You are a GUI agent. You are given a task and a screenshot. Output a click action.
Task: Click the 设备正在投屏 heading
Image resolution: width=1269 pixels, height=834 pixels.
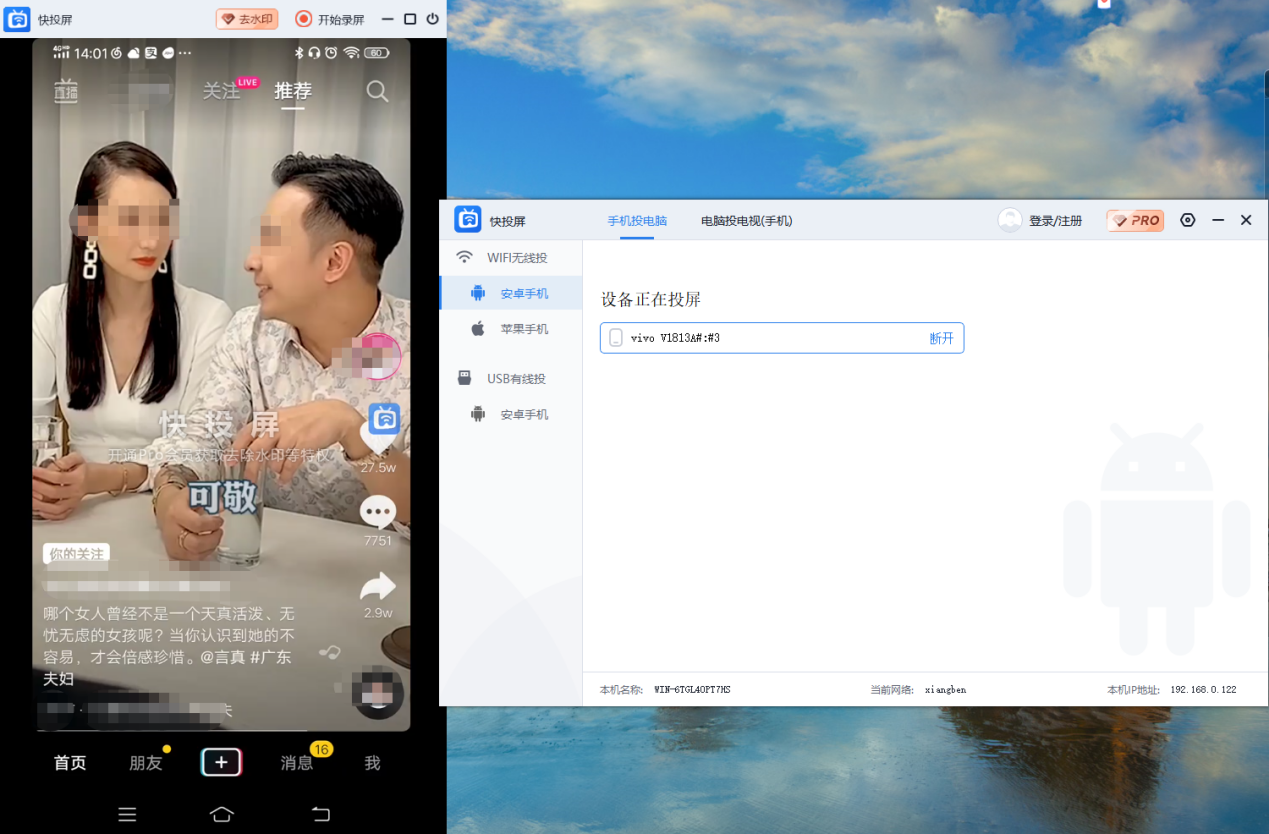click(651, 299)
